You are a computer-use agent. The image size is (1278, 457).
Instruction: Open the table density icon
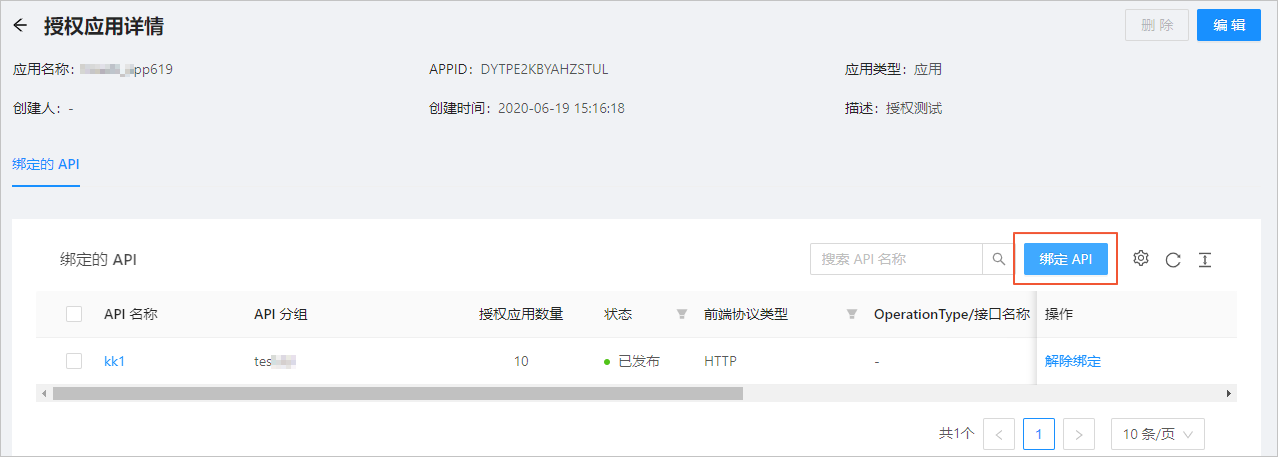[x=1205, y=260]
